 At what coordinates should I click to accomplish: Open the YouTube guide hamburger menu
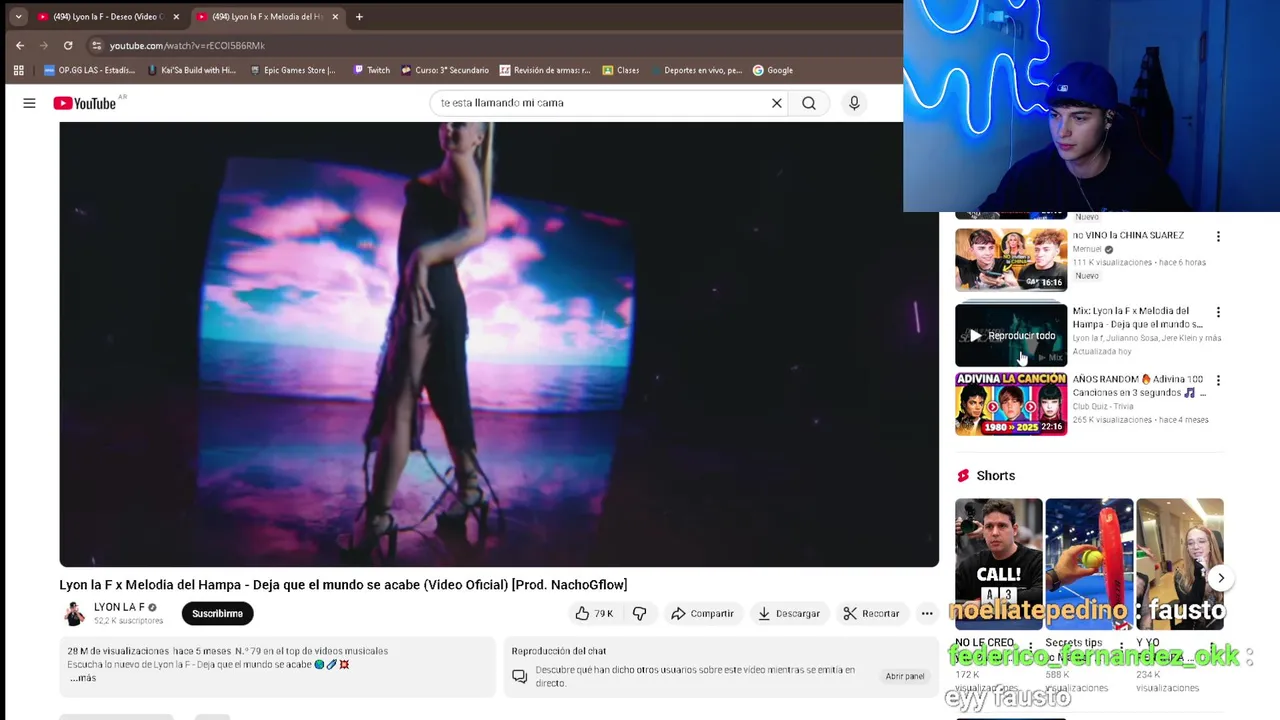[x=29, y=103]
